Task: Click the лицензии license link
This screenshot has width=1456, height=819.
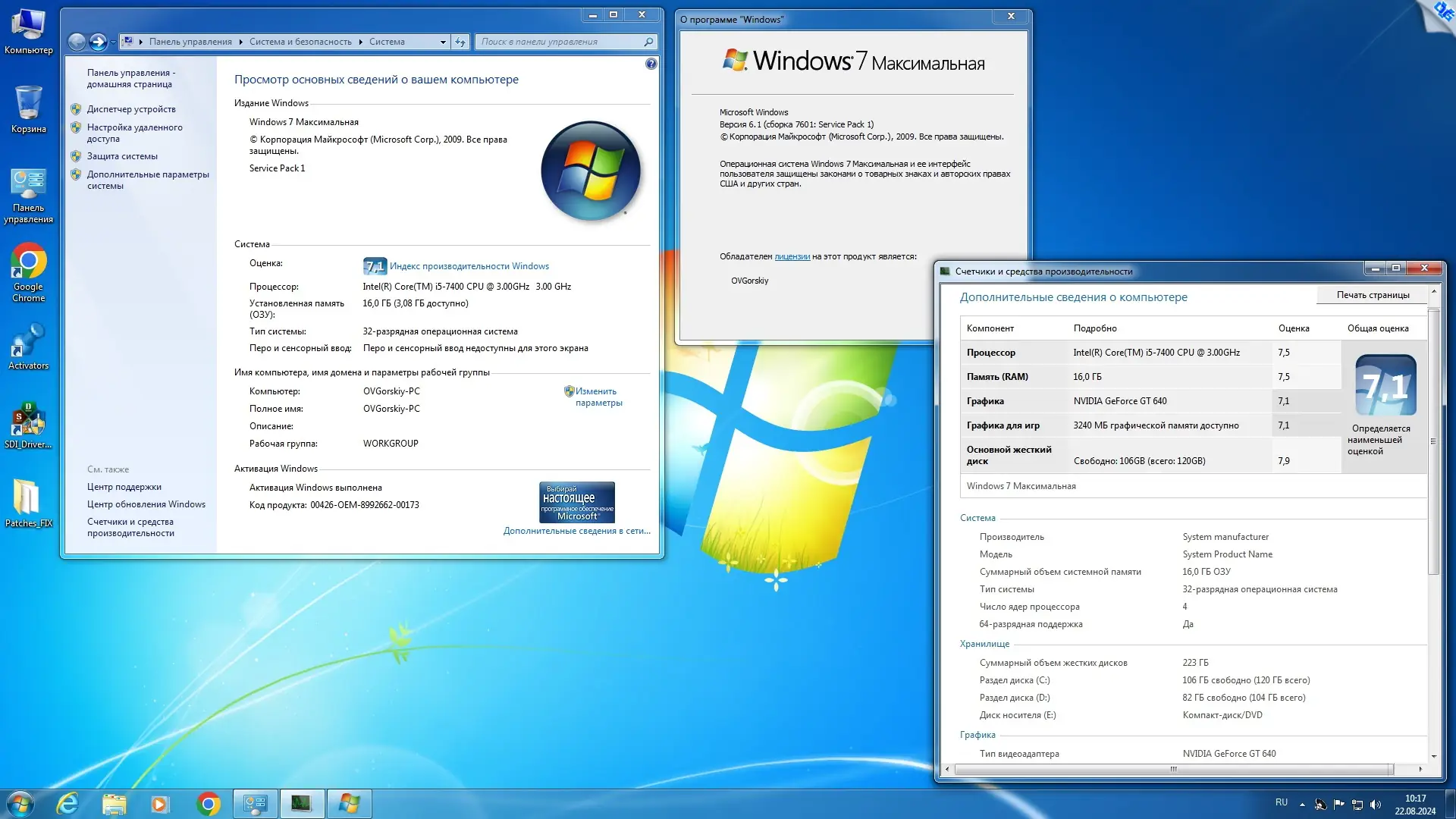Action: tap(792, 256)
